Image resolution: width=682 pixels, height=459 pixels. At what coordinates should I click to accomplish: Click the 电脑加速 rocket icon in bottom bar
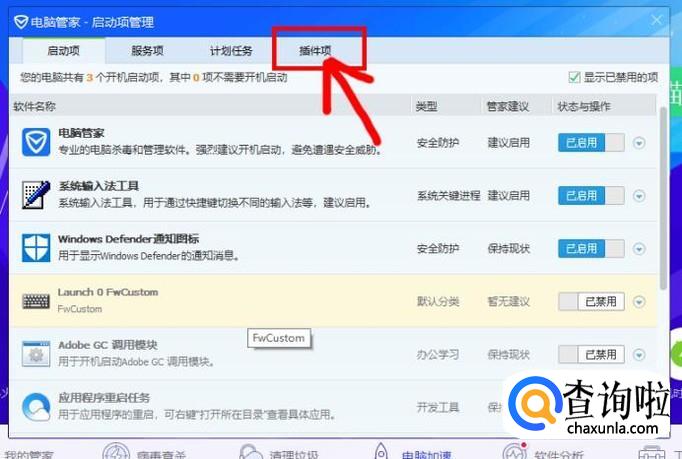coord(381,451)
